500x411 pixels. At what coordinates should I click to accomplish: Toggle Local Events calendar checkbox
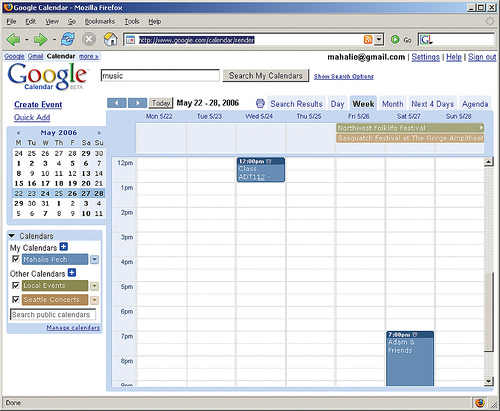point(16,285)
